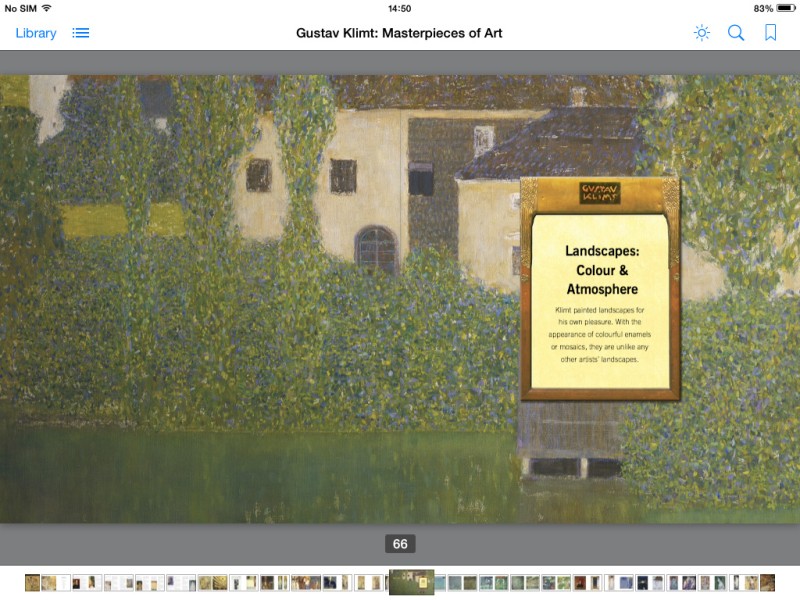Tap the page number 66 indicator

(400, 544)
